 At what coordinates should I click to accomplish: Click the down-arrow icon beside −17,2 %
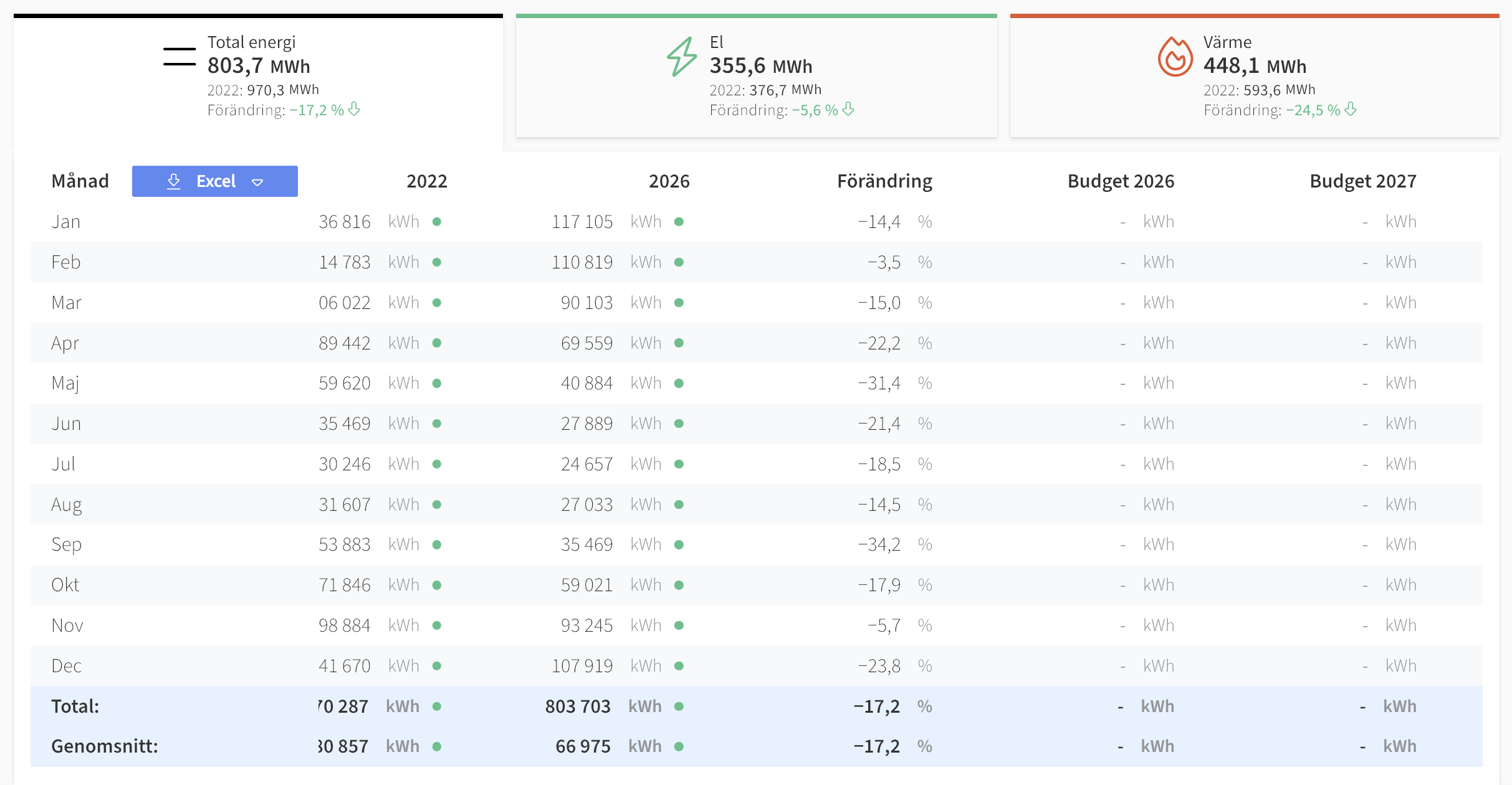coord(354,110)
